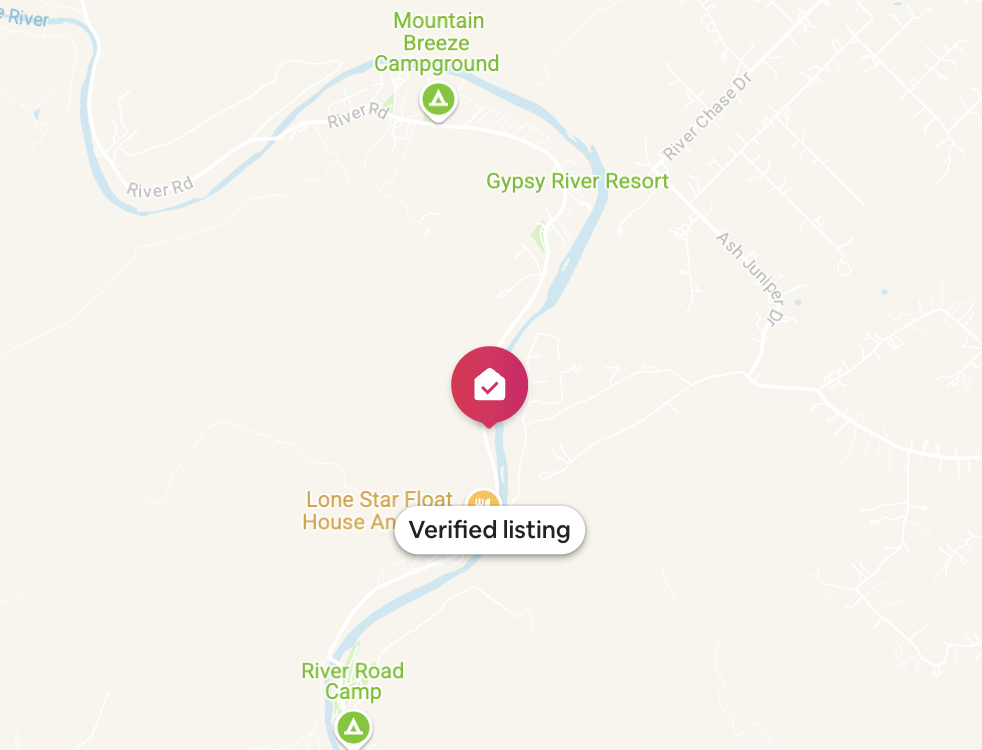Screen dimensions: 982x750
Task: Click the green park patch below Gypsy River Resort
Action: pyautogui.click(x=539, y=236)
